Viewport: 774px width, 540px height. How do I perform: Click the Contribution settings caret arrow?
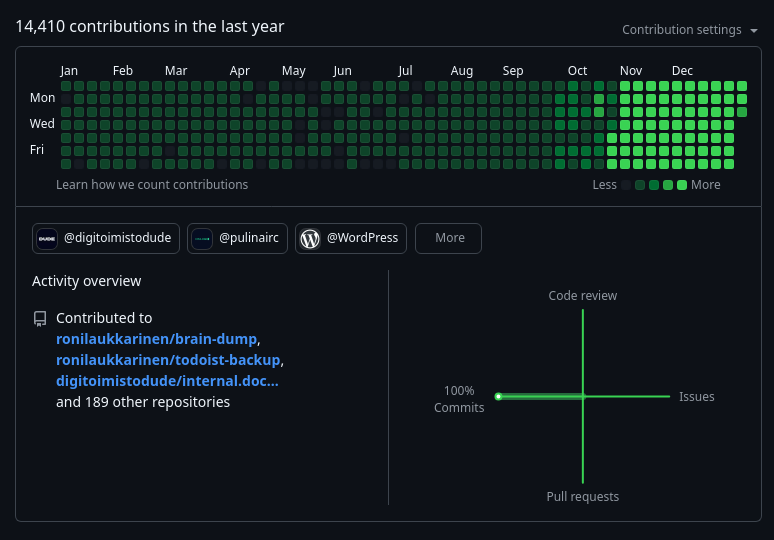[x=754, y=31]
